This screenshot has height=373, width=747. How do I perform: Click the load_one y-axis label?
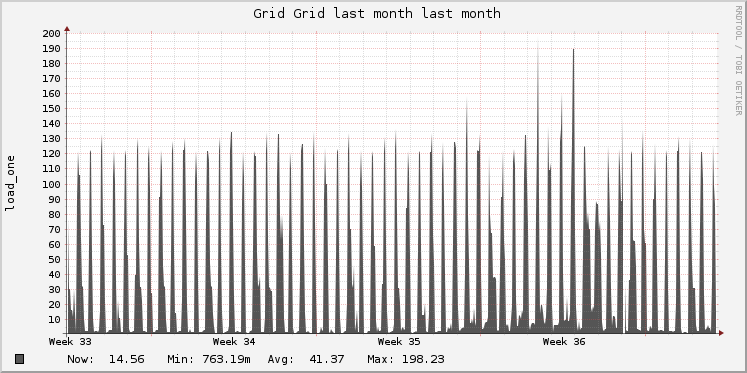click(10, 183)
